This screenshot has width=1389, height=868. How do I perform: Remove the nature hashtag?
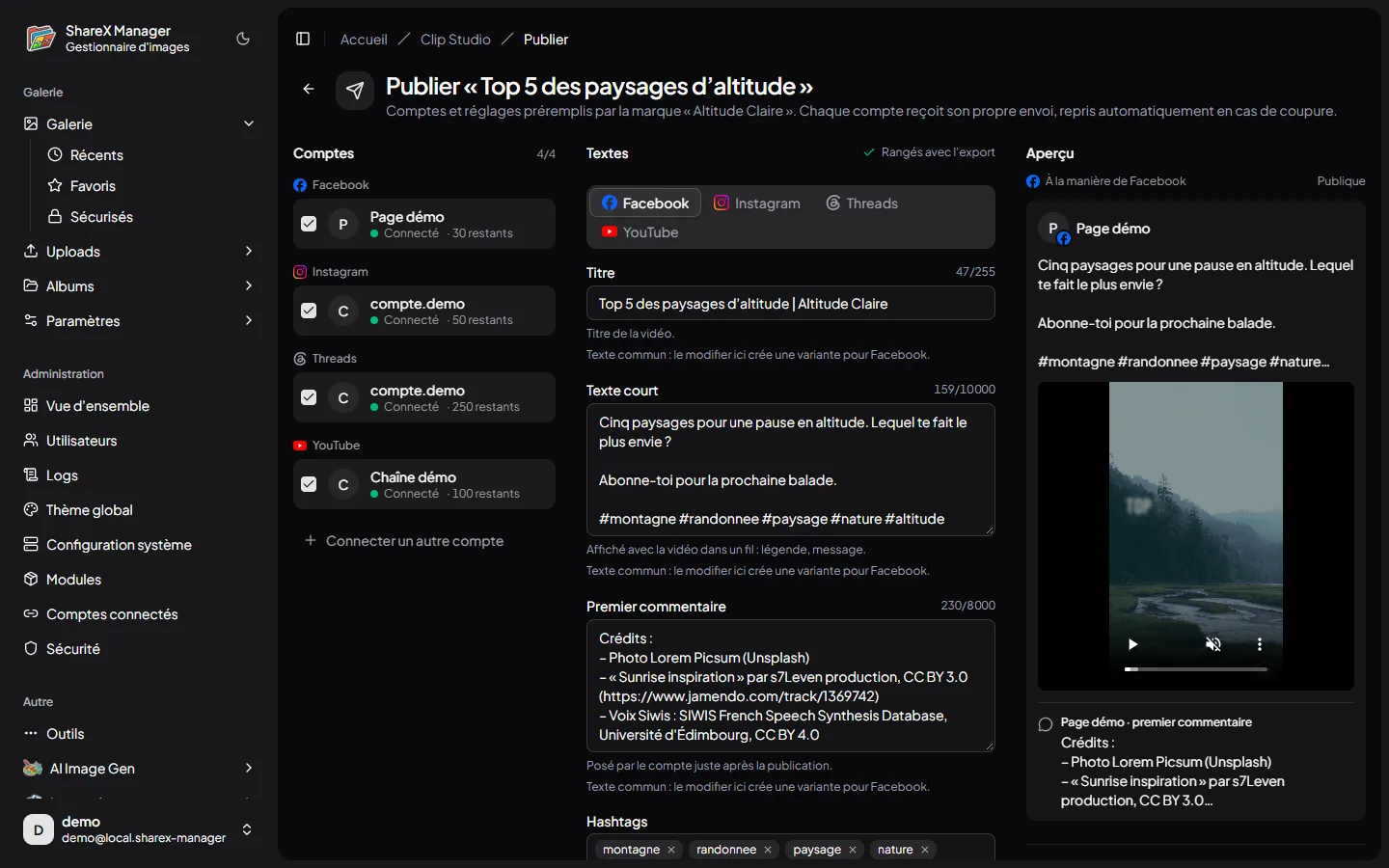(925, 850)
